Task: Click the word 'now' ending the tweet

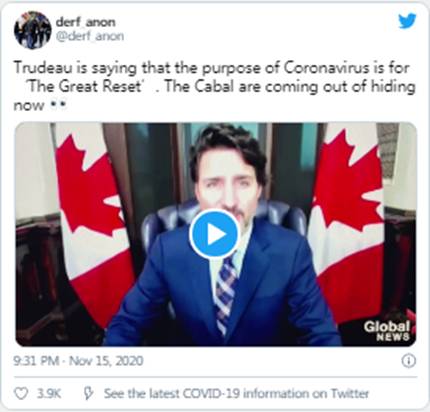Action: point(29,106)
